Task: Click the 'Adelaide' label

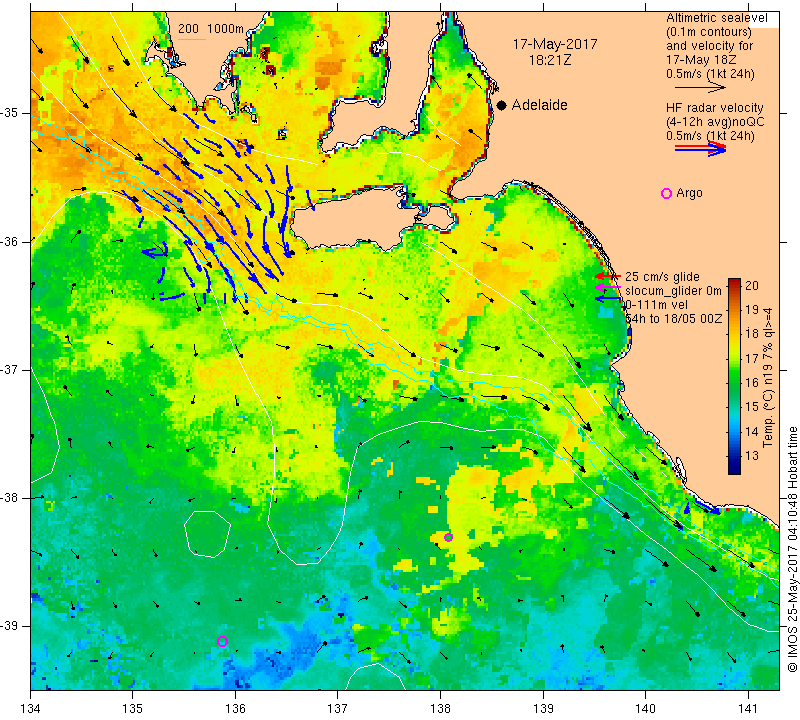Action: click(539, 105)
